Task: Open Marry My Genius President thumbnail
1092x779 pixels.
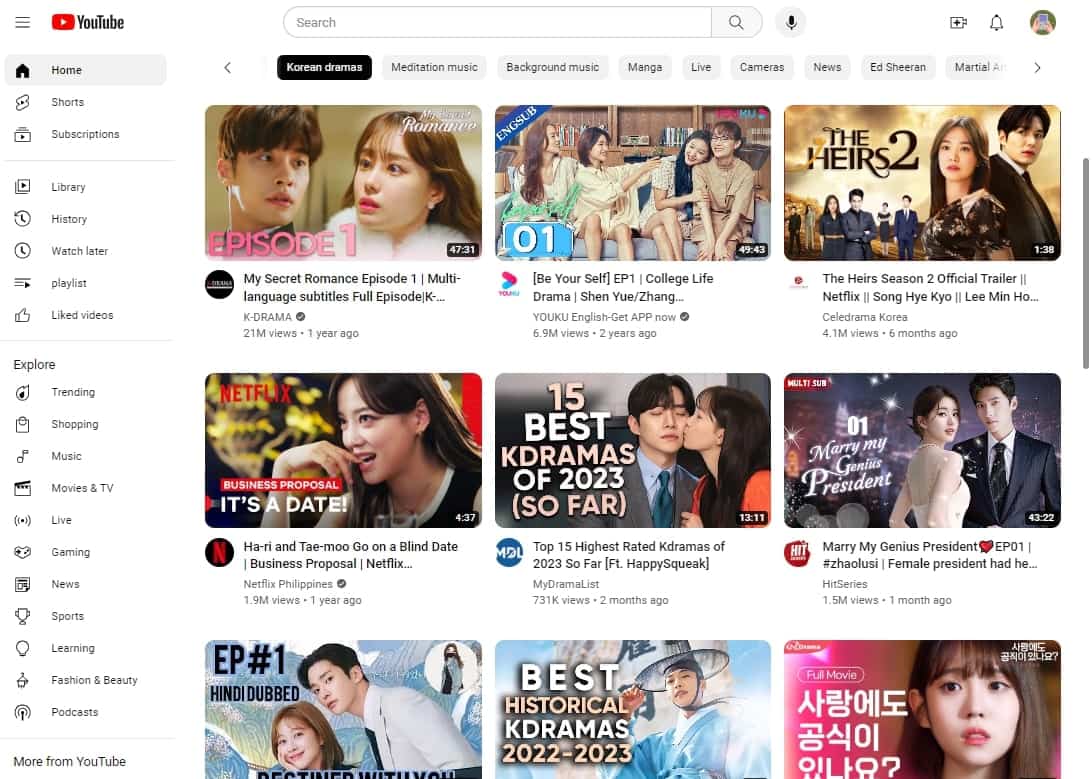Action: pyautogui.click(x=923, y=450)
